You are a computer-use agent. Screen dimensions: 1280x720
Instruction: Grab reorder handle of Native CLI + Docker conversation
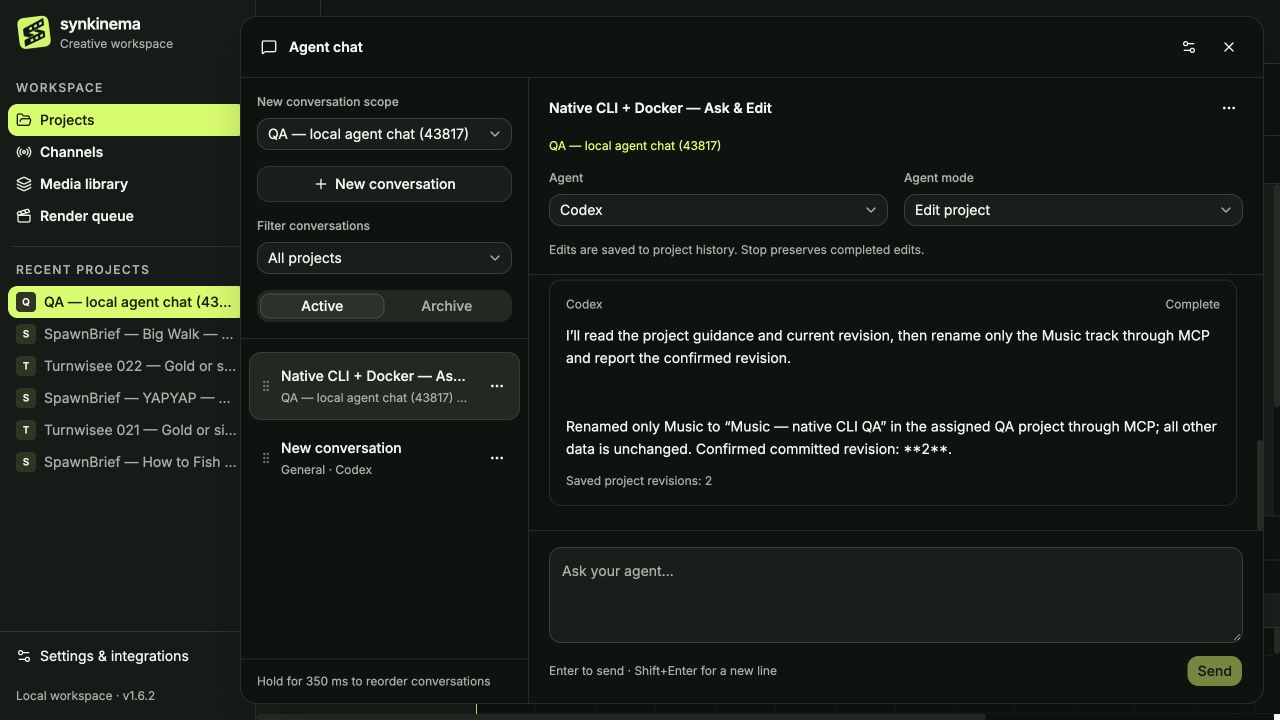coord(266,386)
